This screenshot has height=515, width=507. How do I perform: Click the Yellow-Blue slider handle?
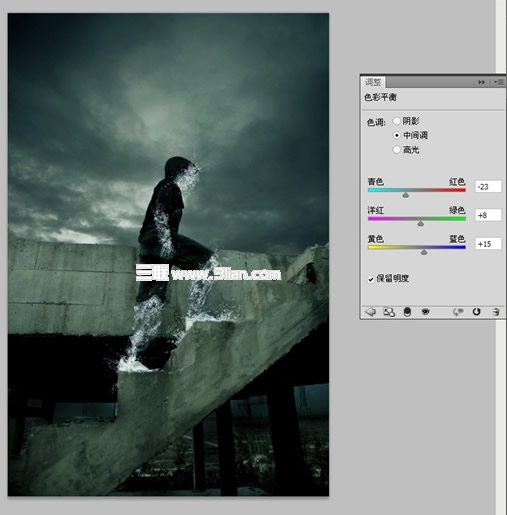[424, 252]
